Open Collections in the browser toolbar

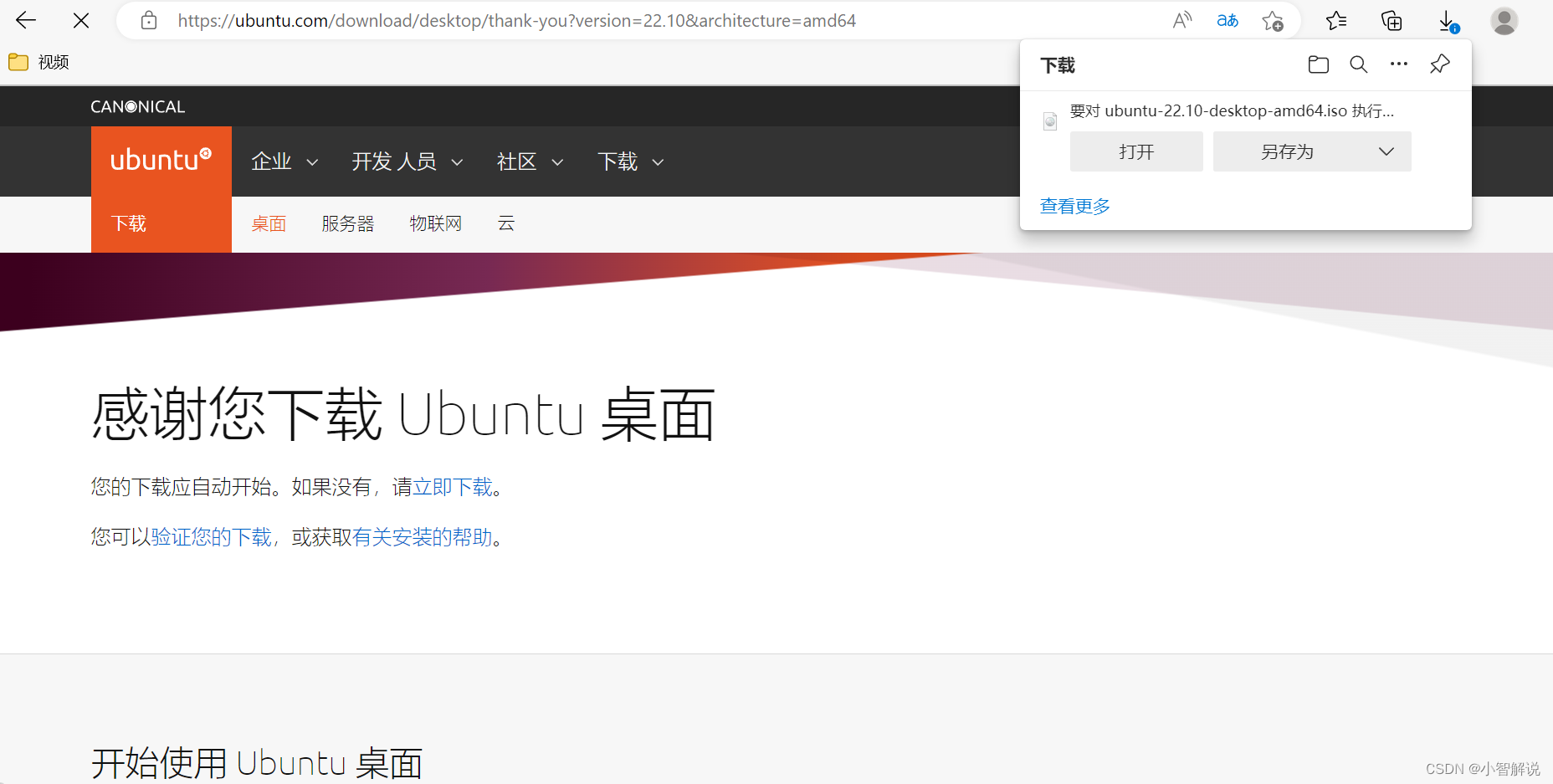point(1392,20)
